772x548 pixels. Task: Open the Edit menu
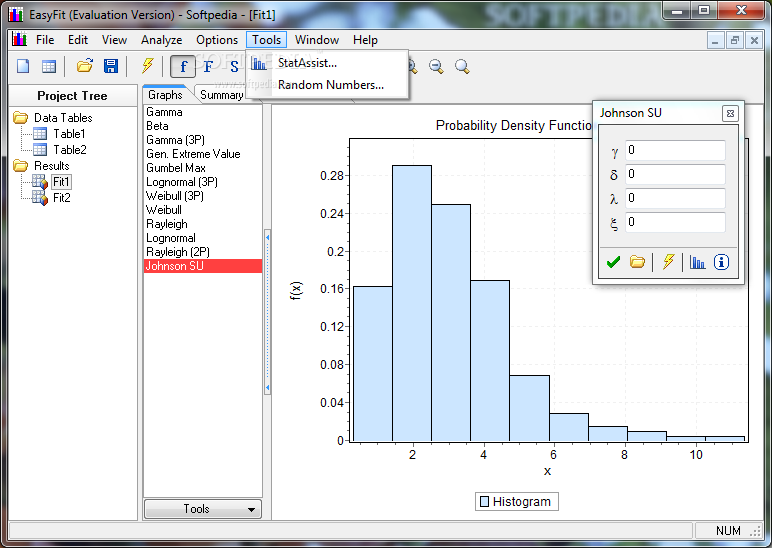point(78,40)
